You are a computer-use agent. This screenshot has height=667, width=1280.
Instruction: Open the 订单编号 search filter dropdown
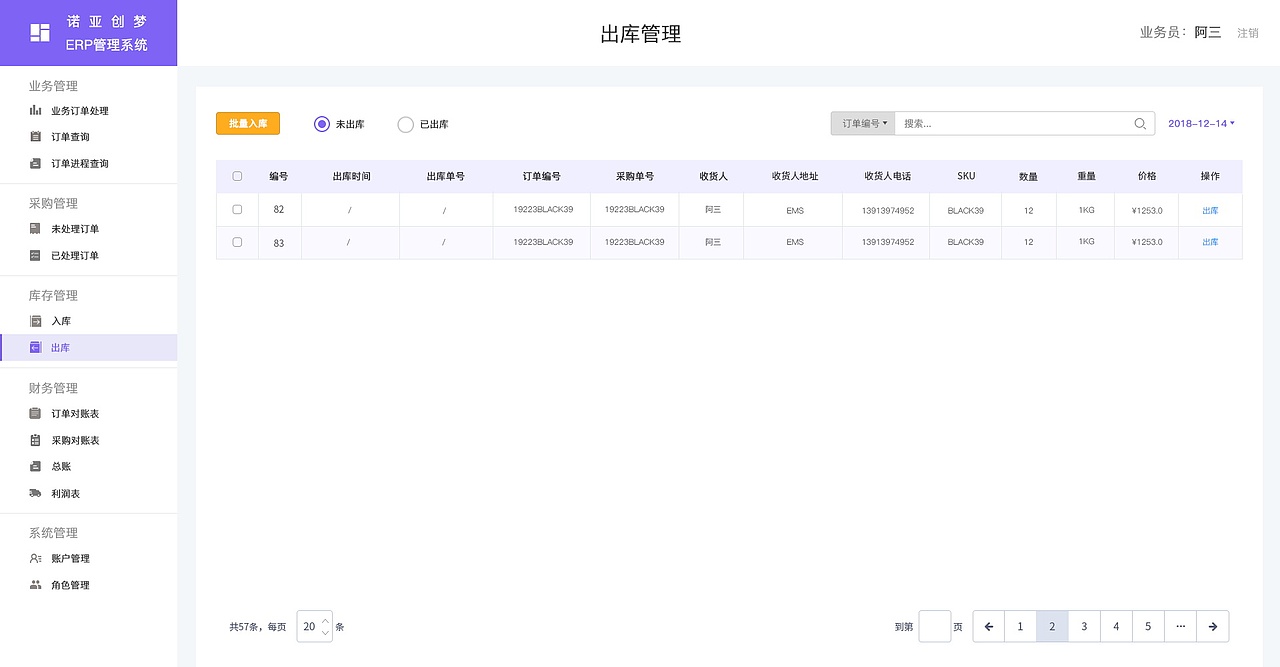[862, 122]
